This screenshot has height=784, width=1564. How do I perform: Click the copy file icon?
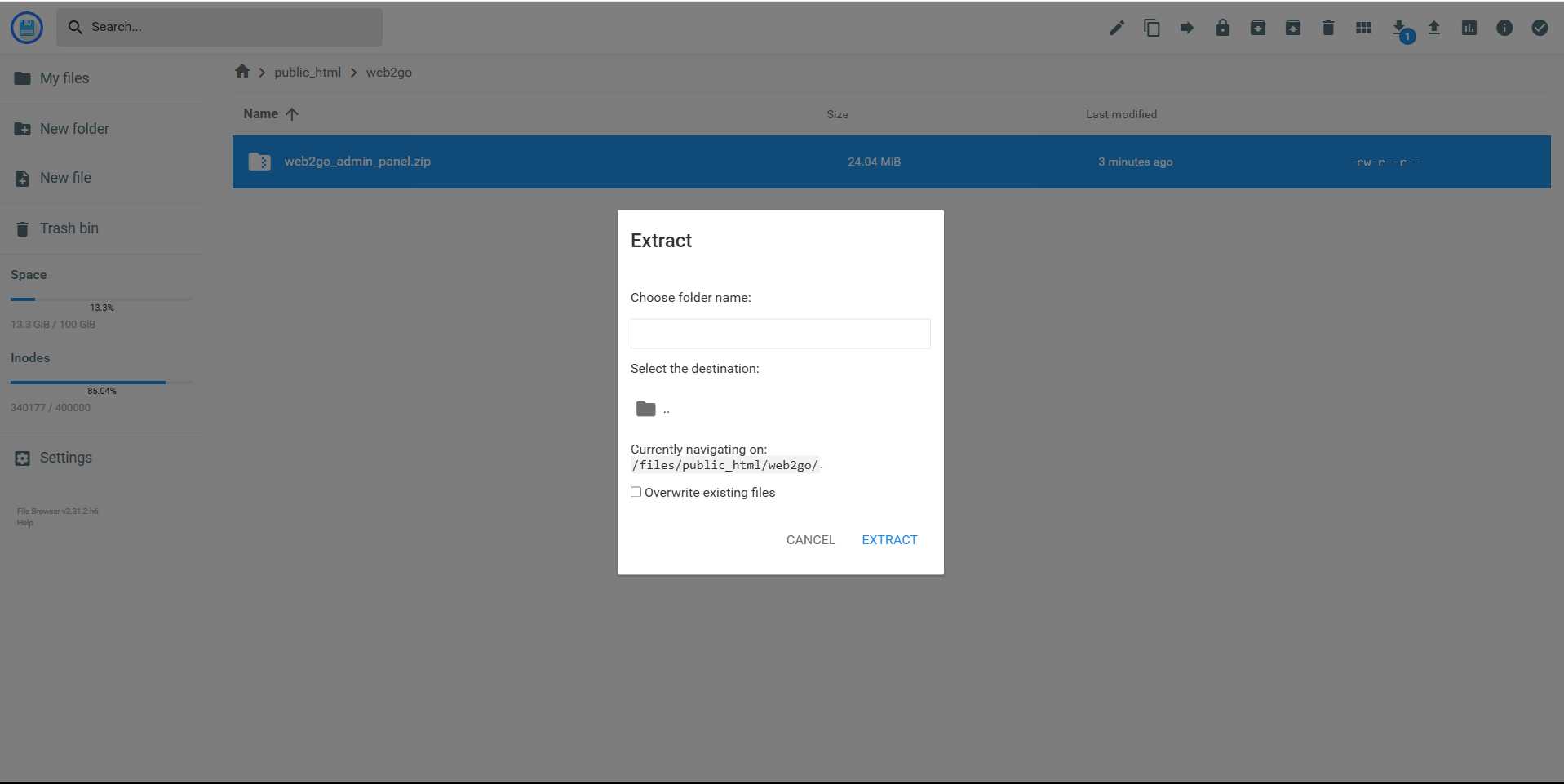click(x=1151, y=29)
